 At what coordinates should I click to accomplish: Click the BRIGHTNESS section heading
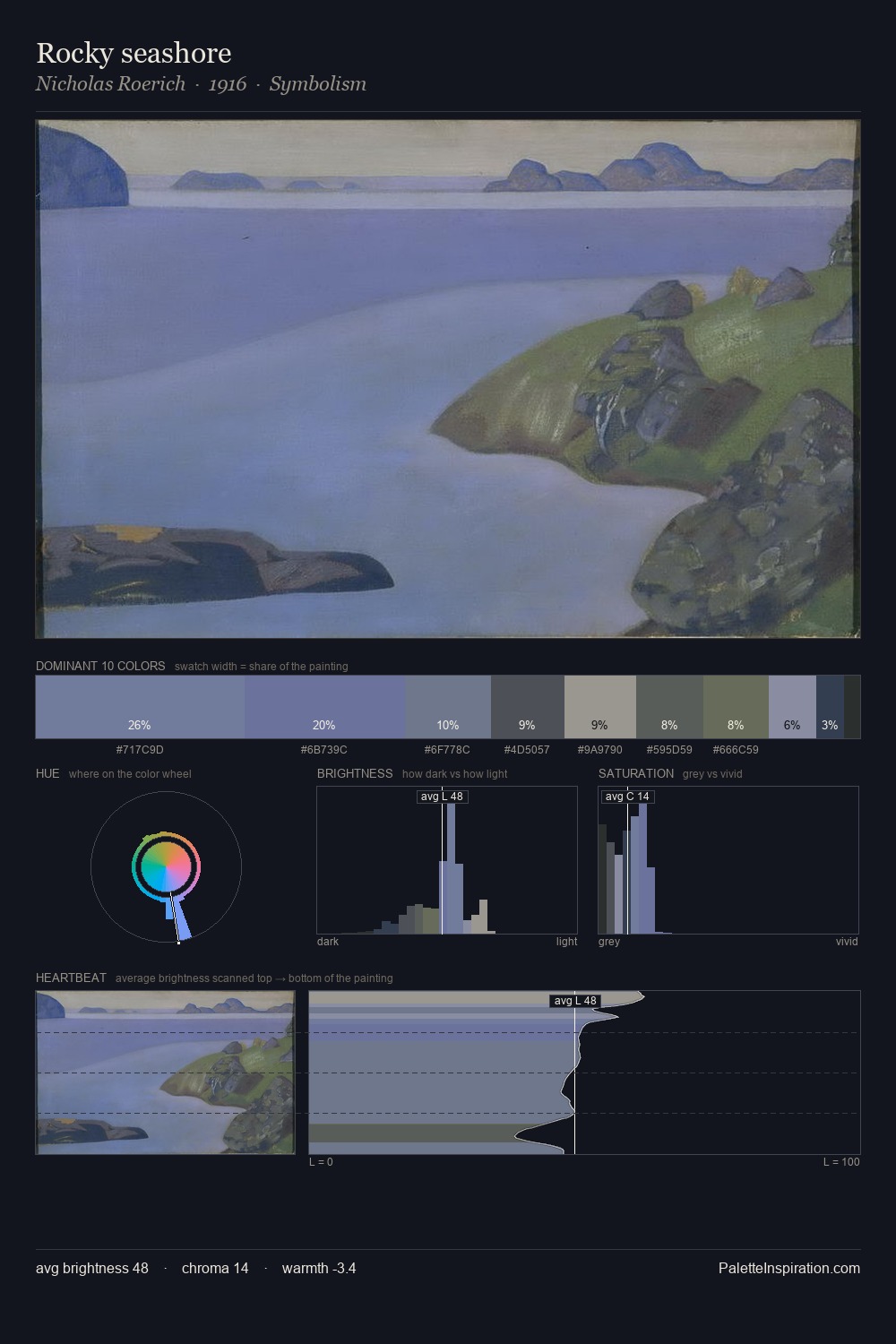(x=355, y=773)
